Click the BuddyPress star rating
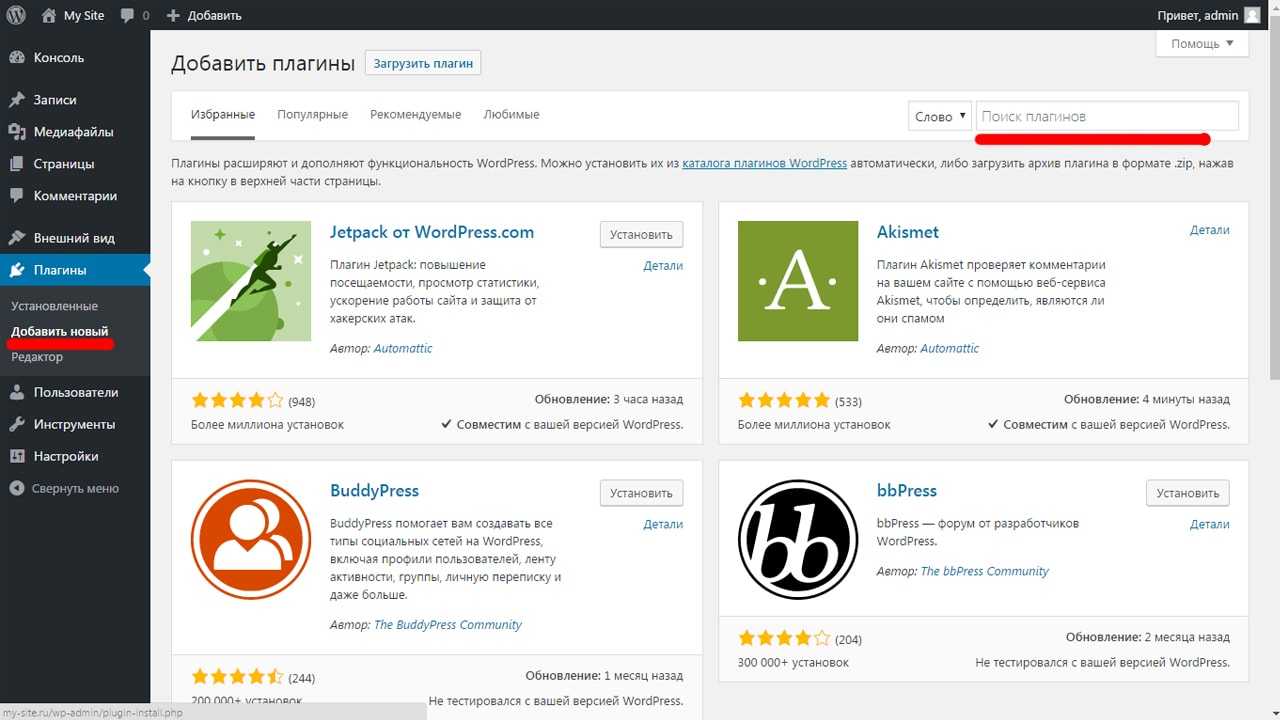The width and height of the screenshot is (1280, 720). tap(237, 677)
